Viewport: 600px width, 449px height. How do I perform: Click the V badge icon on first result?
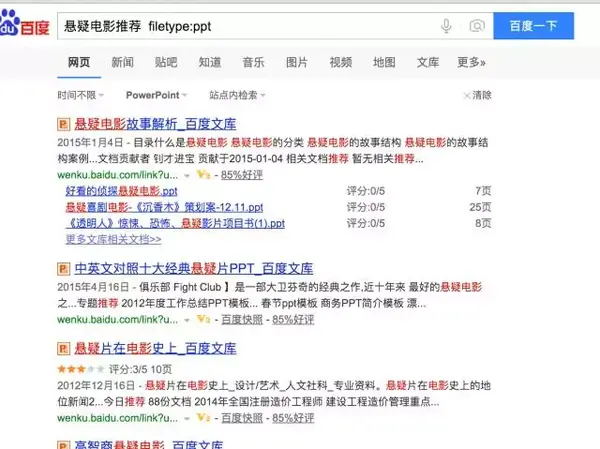point(204,175)
